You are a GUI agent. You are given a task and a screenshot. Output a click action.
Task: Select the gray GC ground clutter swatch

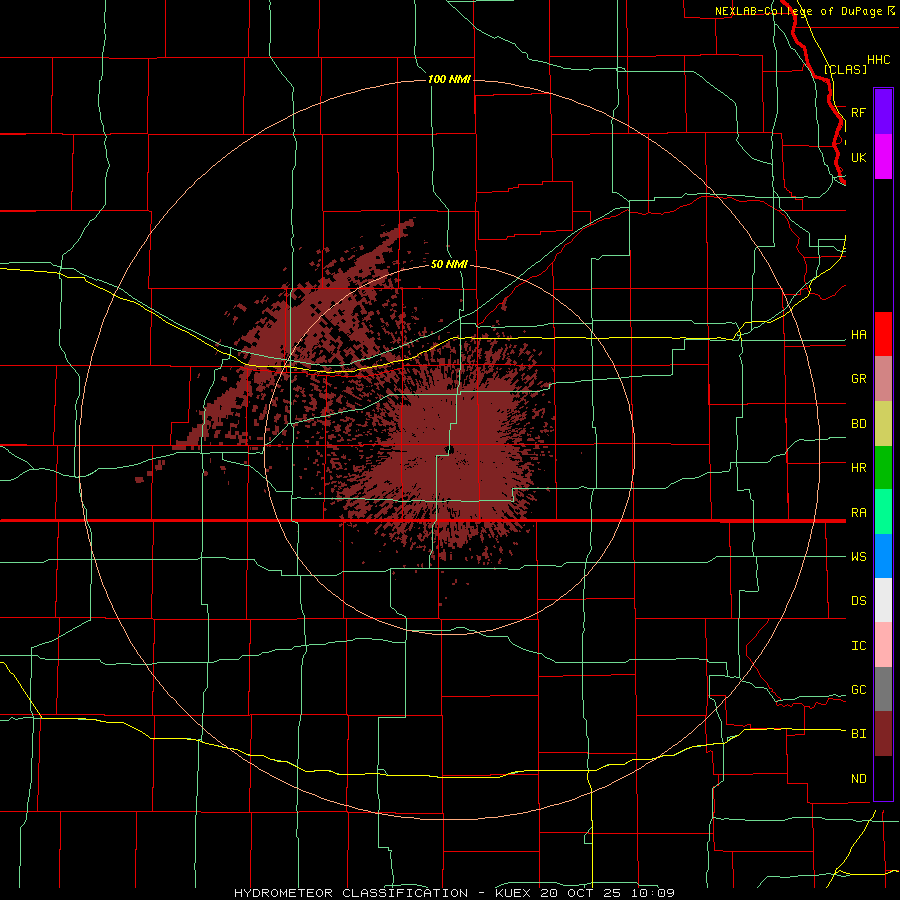(x=883, y=689)
